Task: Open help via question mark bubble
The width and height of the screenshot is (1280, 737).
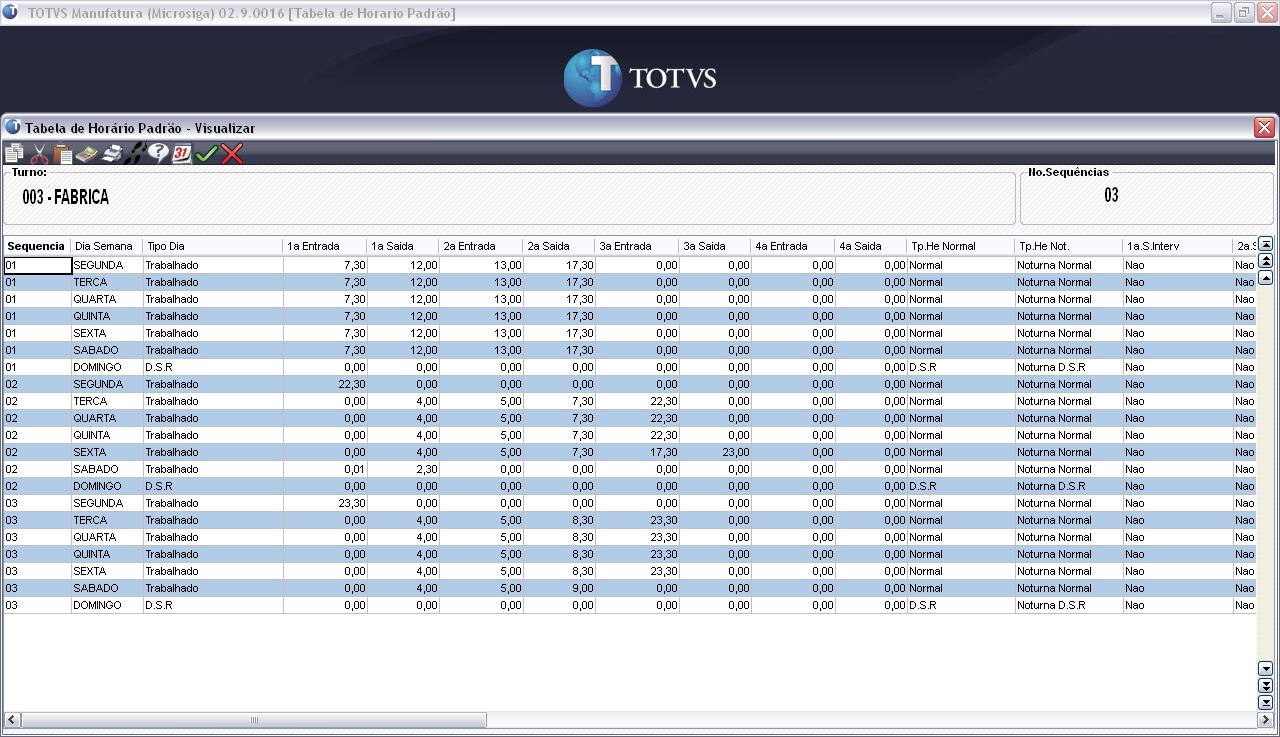Action: [x=158, y=154]
